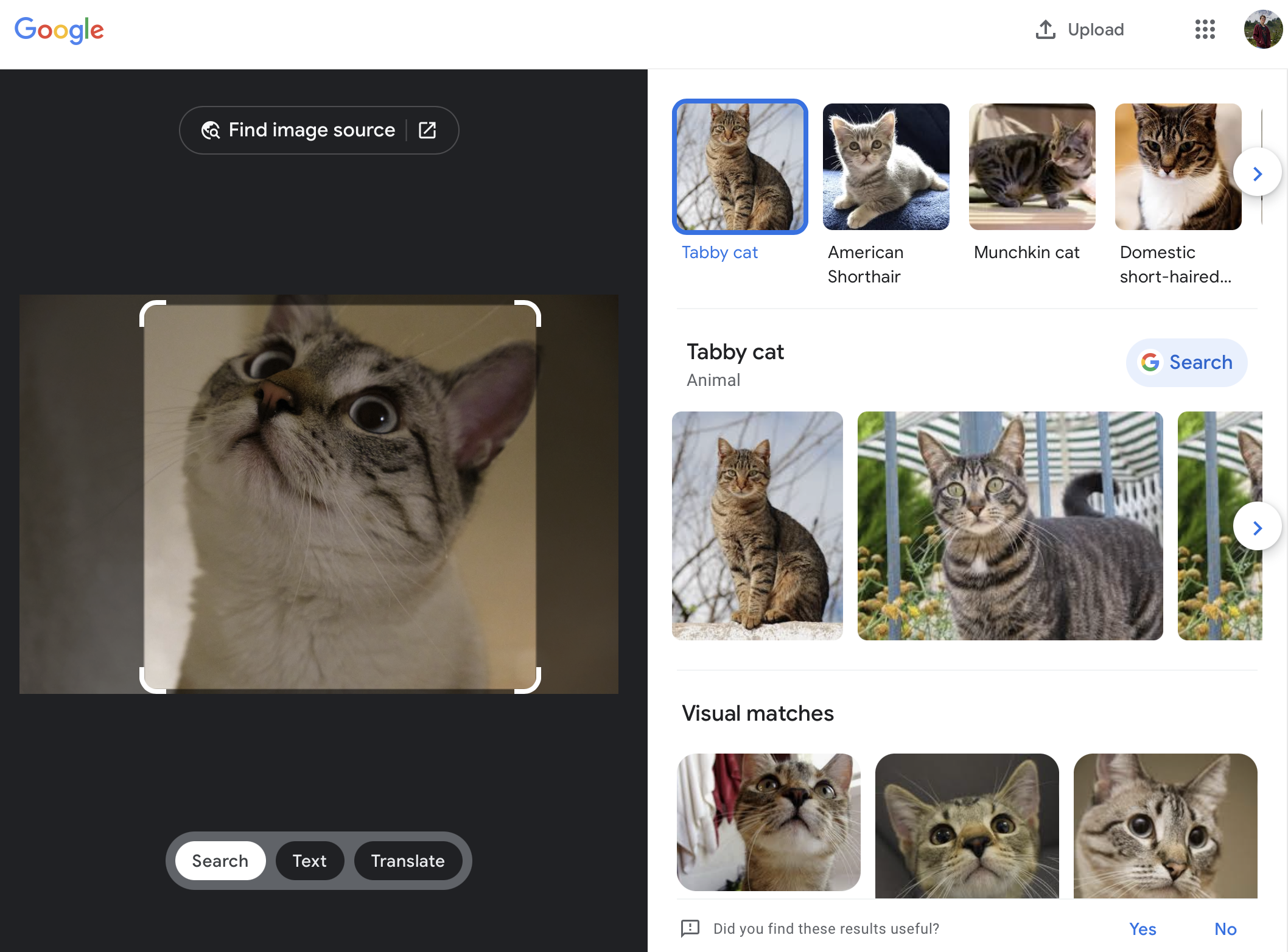Switch to Translate mode
This screenshot has width=1288, height=952.
click(408, 860)
